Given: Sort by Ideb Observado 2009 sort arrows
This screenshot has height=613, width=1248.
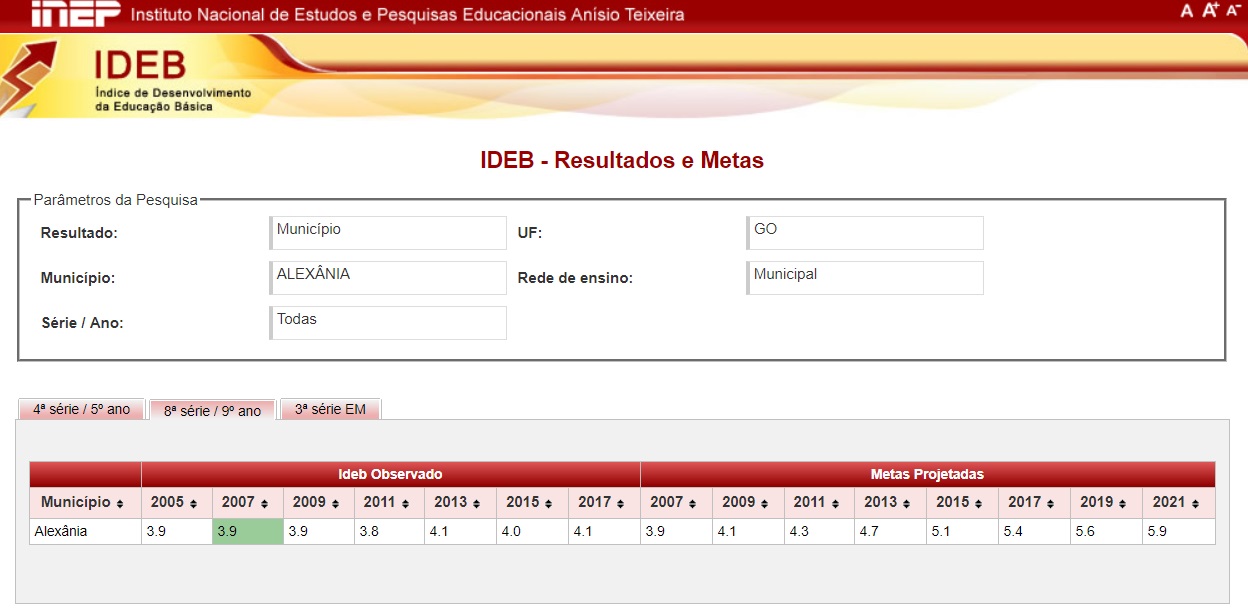Looking at the screenshot, I should [334, 503].
